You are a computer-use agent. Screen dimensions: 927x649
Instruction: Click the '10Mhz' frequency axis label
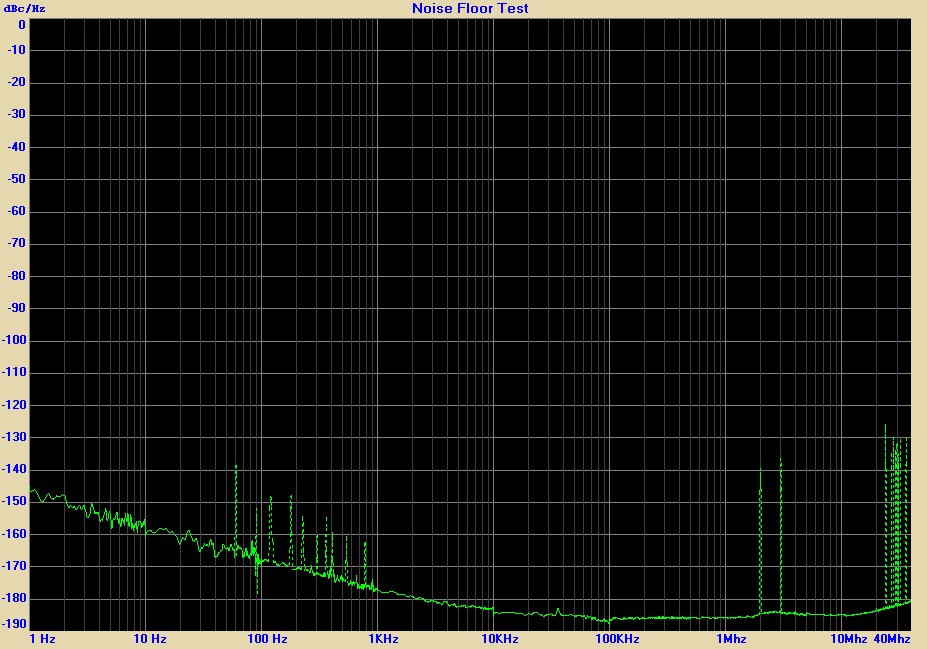848,639
